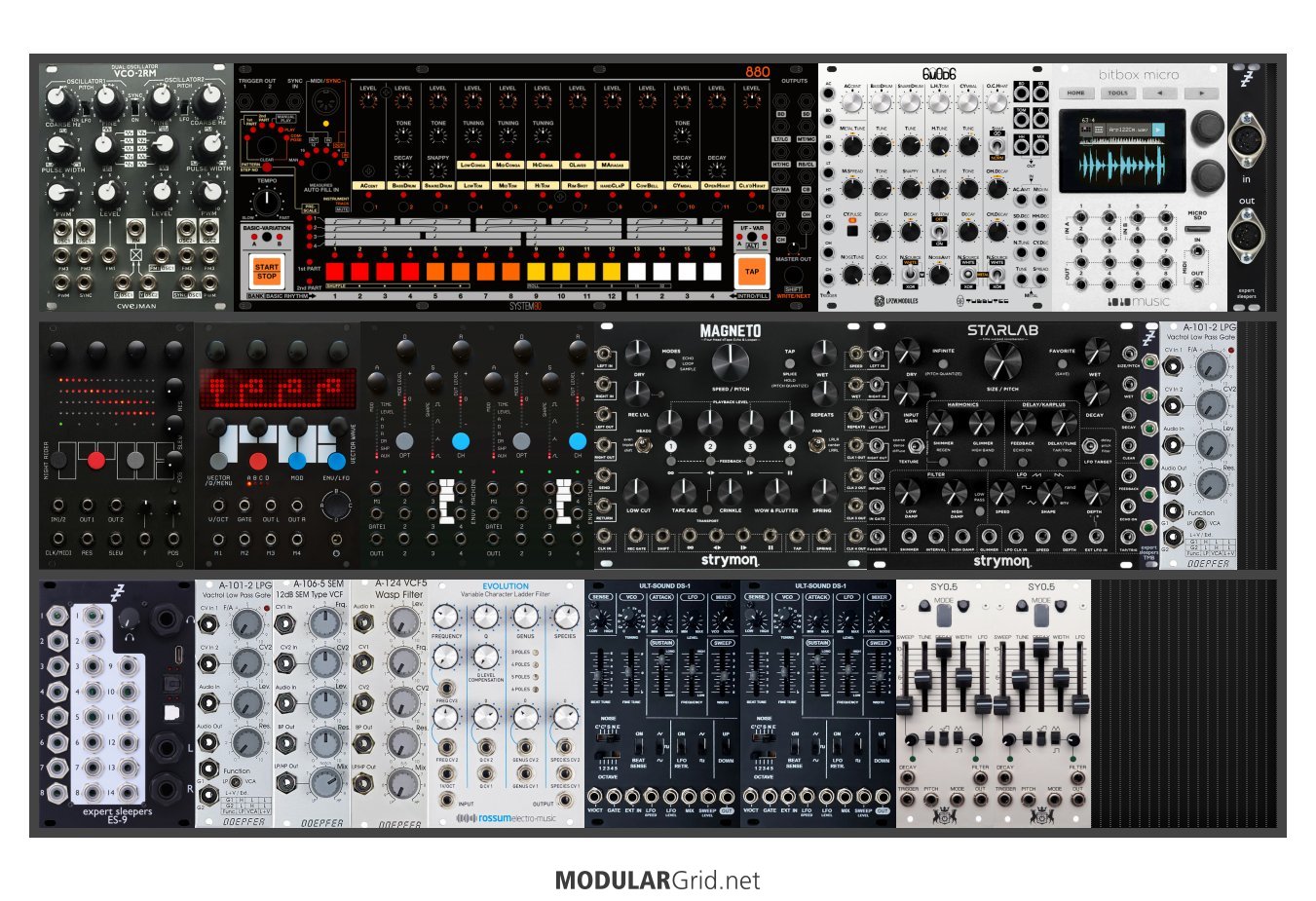This screenshot has width=1316, height=901.
Task: Push the blue MOD button on Vector Wave
Action: point(297,460)
